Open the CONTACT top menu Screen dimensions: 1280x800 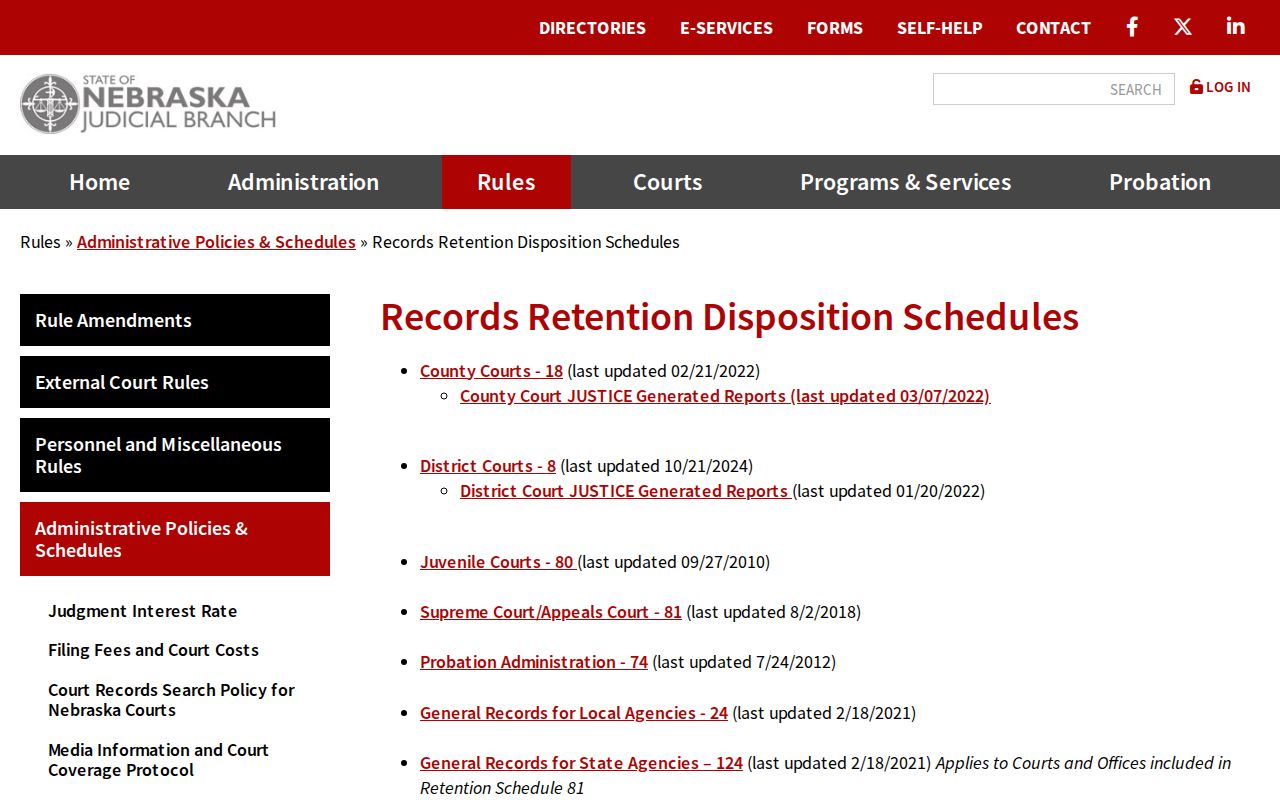(1053, 28)
